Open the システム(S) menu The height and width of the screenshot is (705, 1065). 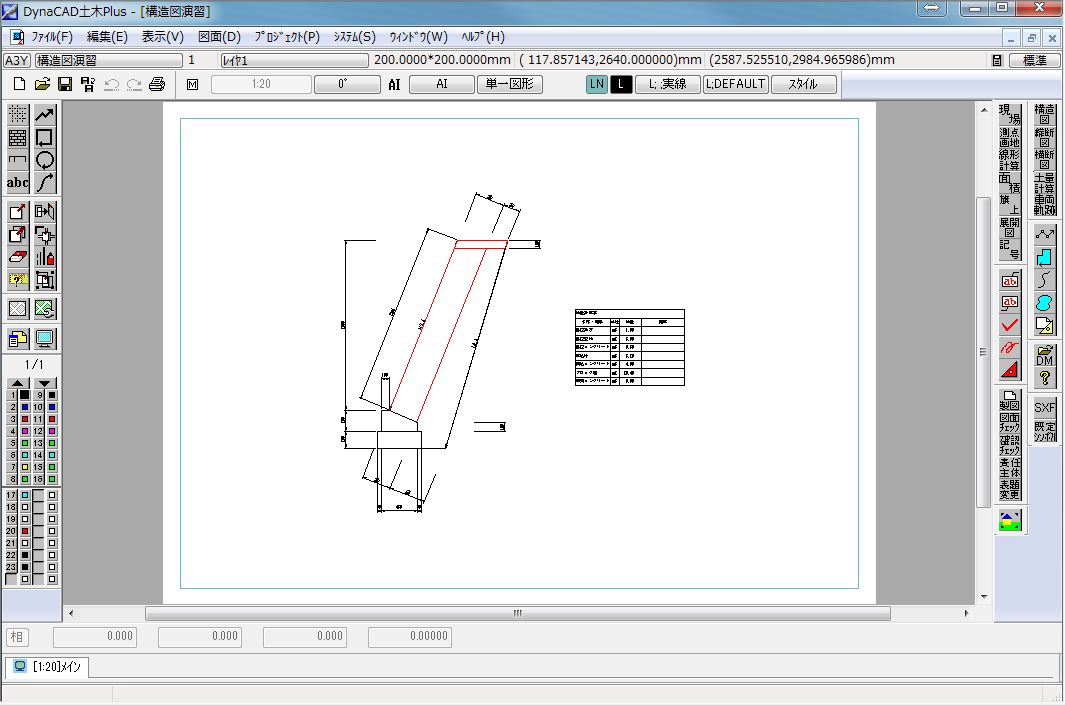[x=354, y=37]
